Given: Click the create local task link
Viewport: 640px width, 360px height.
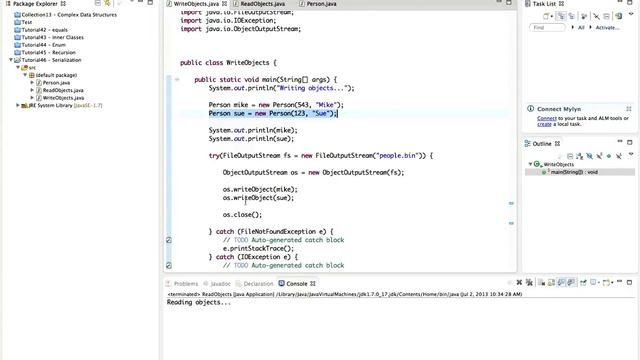Looking at the screenshot, I should click(x=544, y=124).
